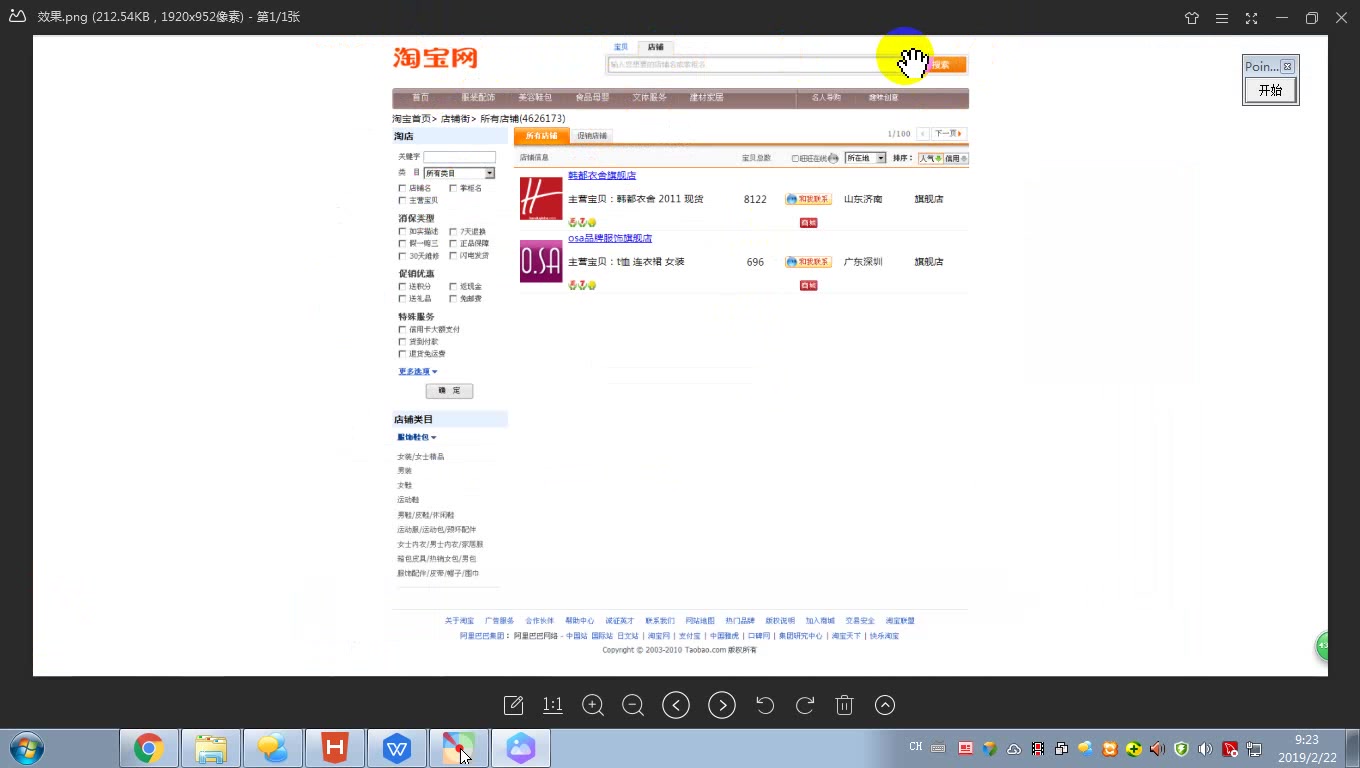
Task: Open the viewer's hamburger menu
Action: 1222,17
